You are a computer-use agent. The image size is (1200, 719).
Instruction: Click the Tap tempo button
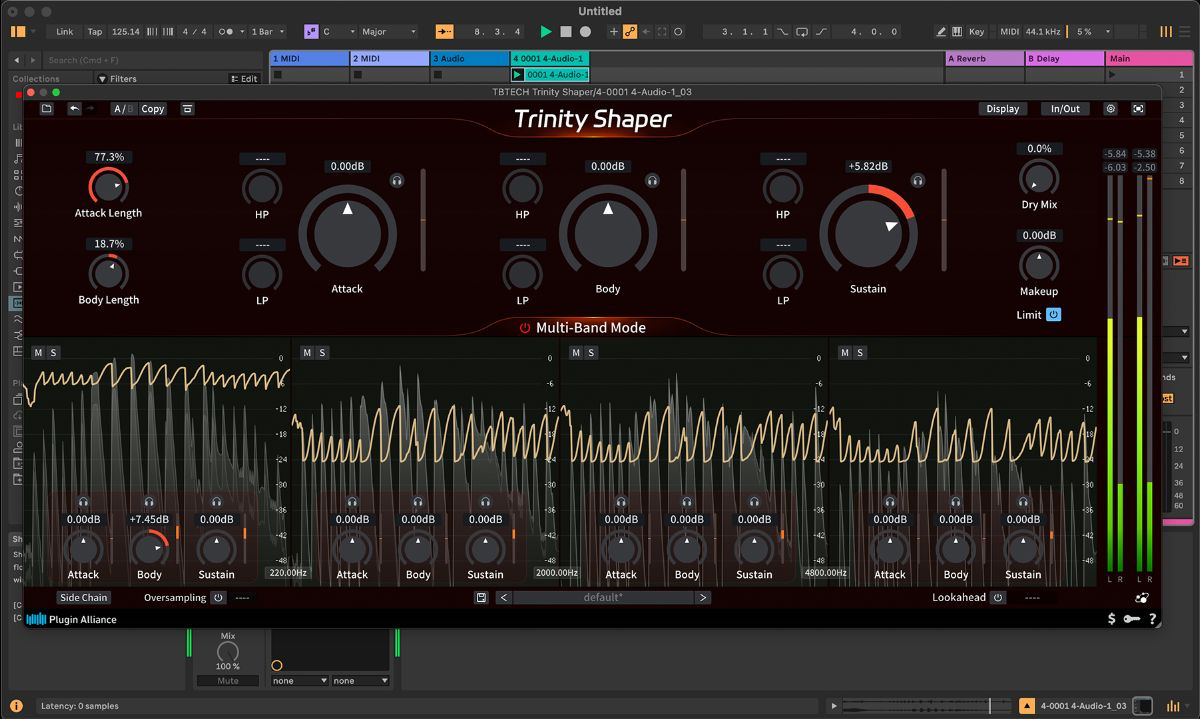94,32
